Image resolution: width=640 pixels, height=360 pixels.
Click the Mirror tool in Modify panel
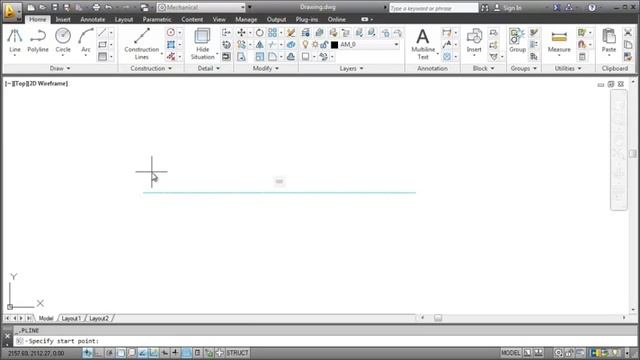[x=260, y=44]
